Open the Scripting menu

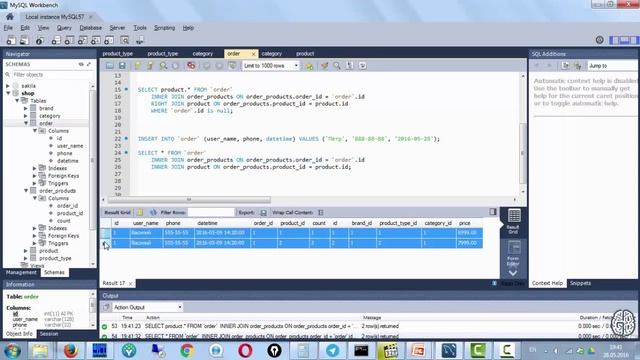(x=164, y=28)
